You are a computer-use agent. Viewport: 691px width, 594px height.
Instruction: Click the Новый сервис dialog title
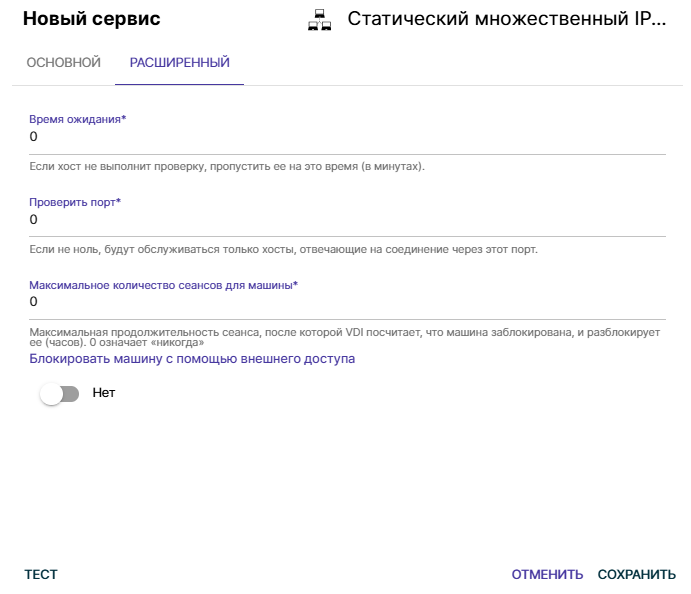(92, 19)
